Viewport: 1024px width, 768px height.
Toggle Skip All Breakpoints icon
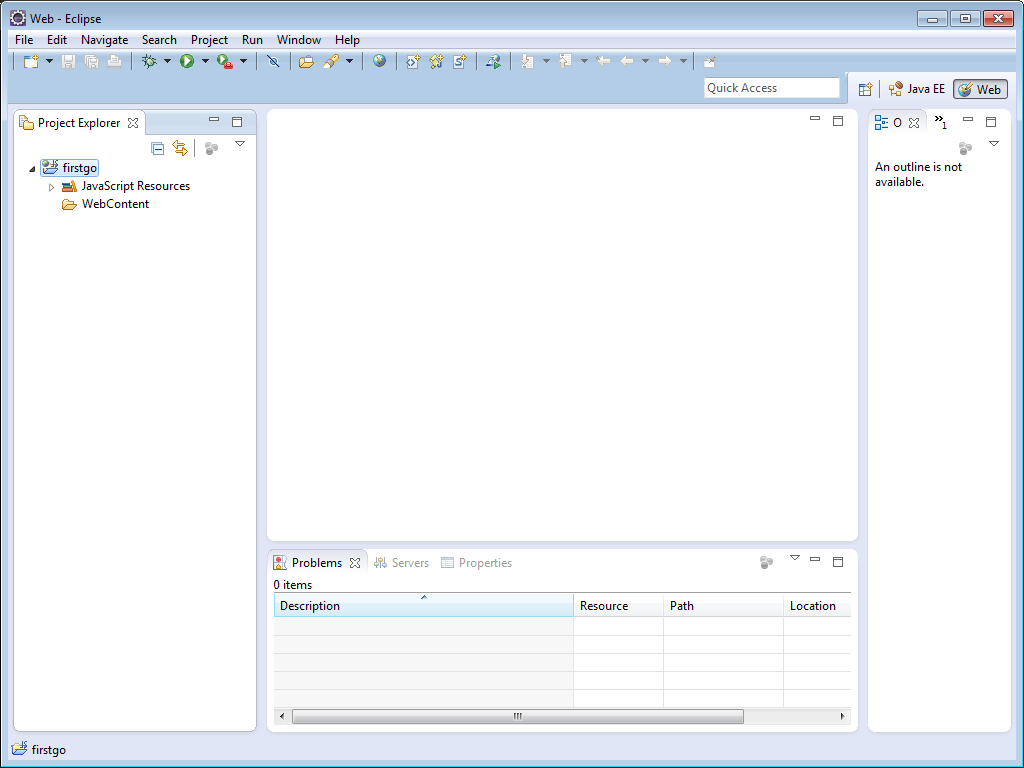pyautogui.click(x=273, y=61)
